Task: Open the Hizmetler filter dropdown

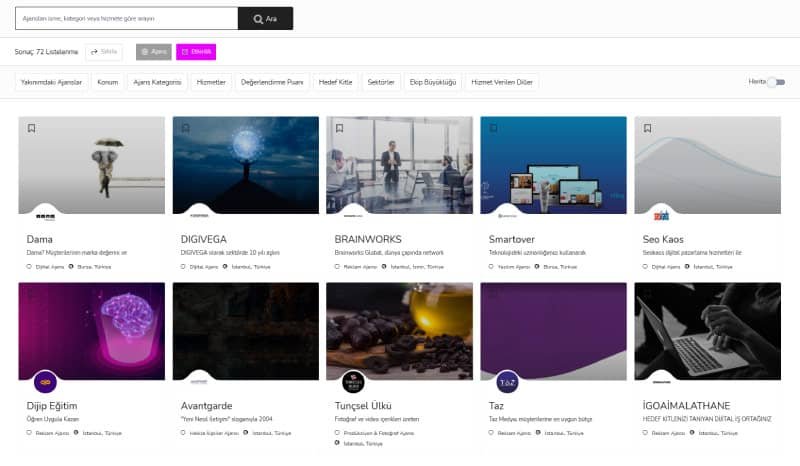Action: 211,82
